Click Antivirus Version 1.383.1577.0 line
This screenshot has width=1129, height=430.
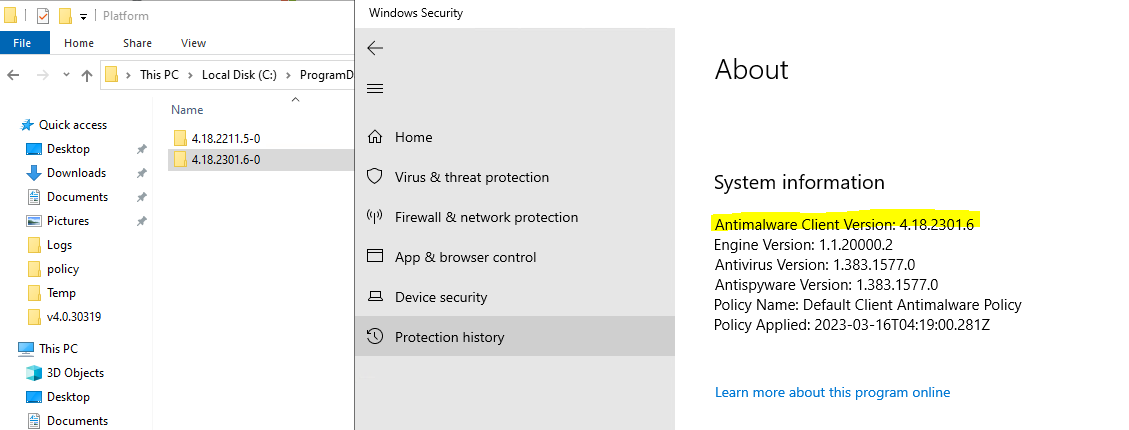[815, 264]
